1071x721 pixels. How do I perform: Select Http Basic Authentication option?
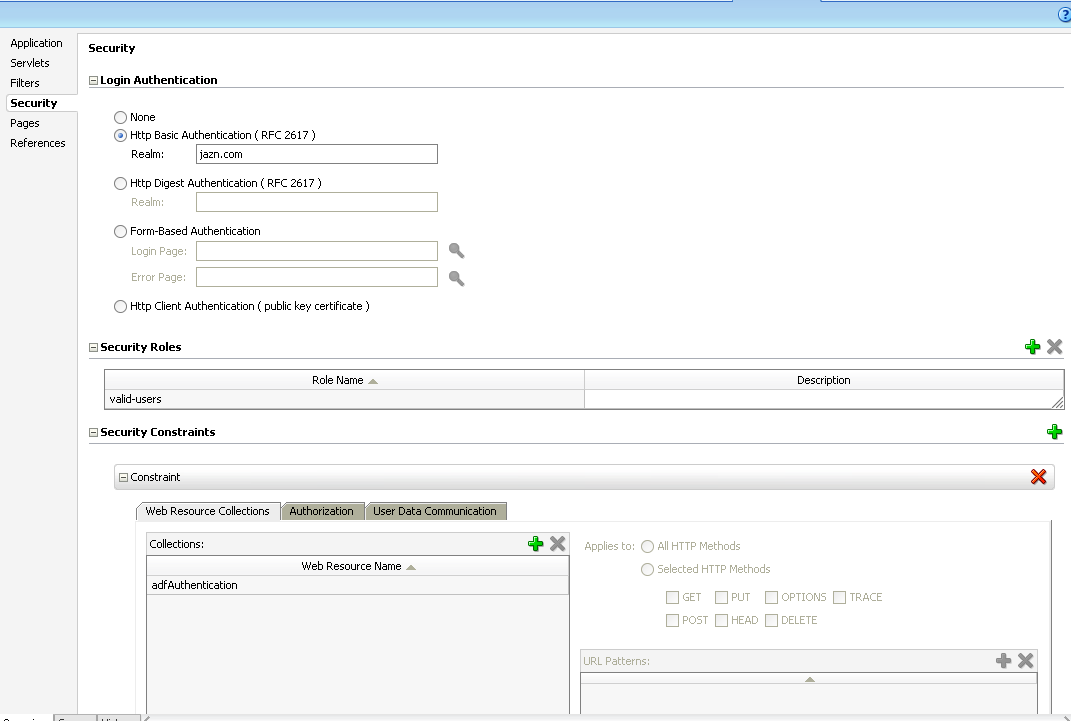(x=120, y=135)
